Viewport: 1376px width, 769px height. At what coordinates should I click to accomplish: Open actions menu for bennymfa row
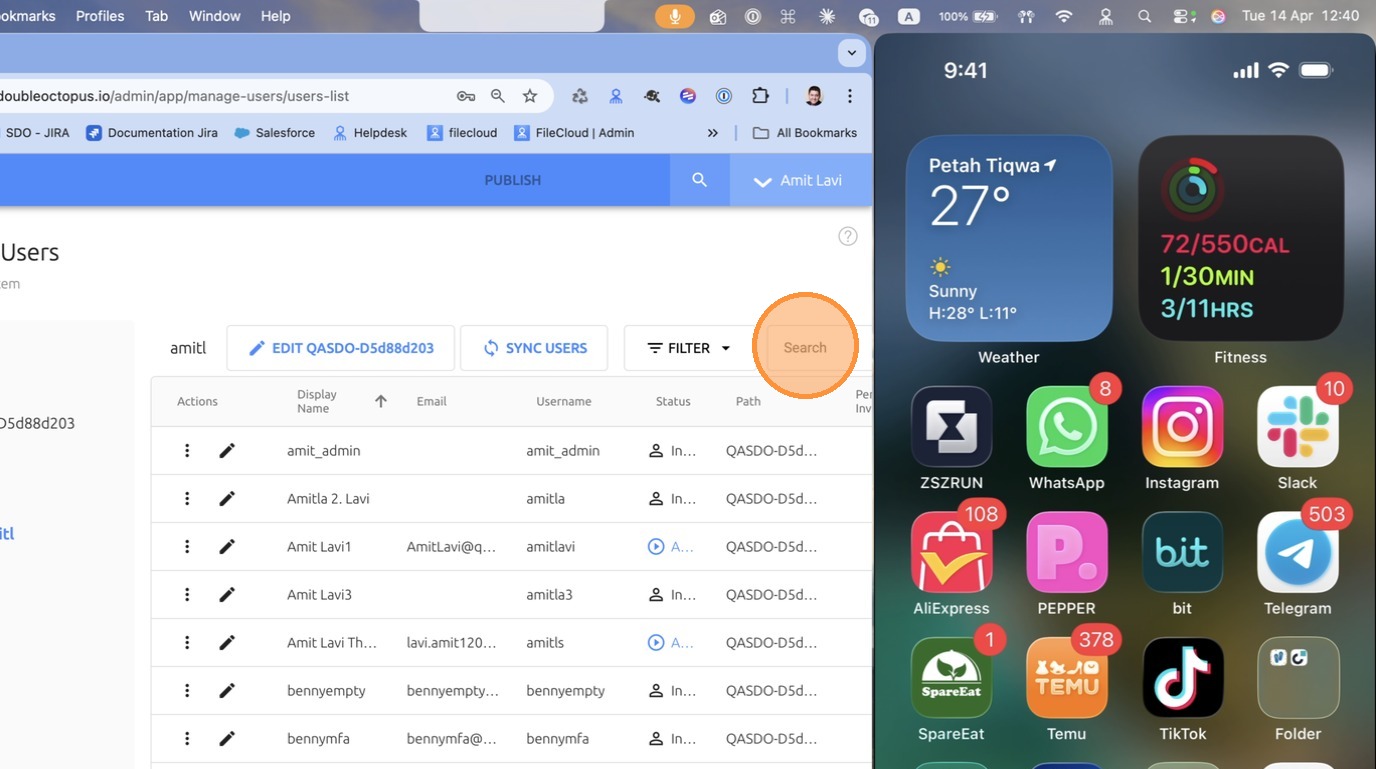click(187, 739)
